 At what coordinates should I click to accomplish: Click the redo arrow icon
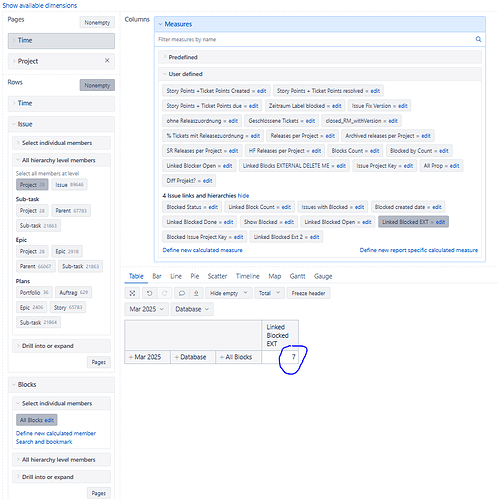coord(164,293)
